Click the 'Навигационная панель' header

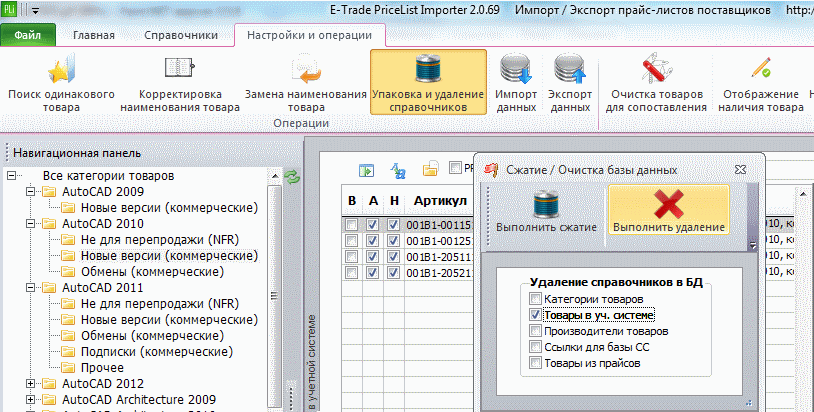77,153
